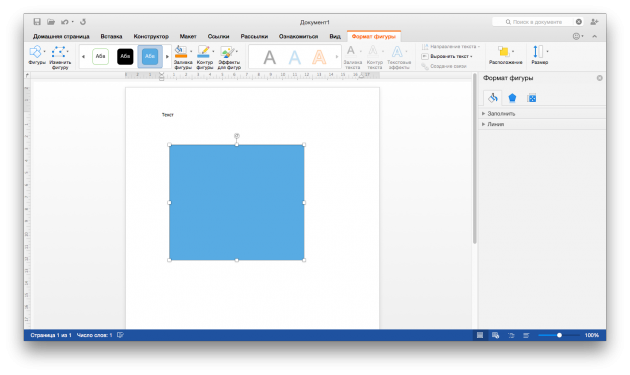Open the 'Ссылки' tab
630x375 pixels.
click(218, 36)
